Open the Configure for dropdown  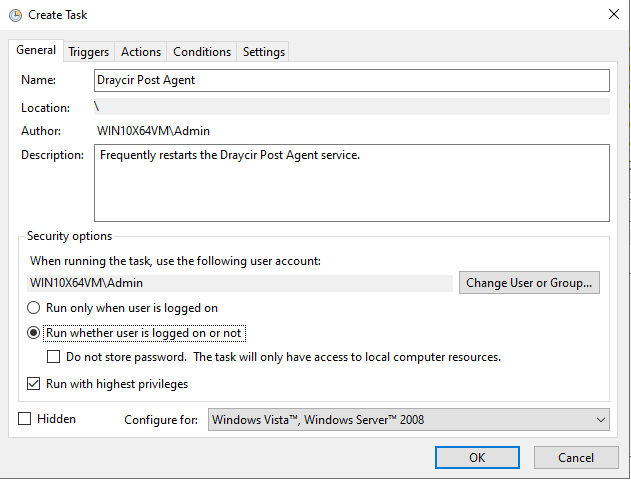pos(408,420)
